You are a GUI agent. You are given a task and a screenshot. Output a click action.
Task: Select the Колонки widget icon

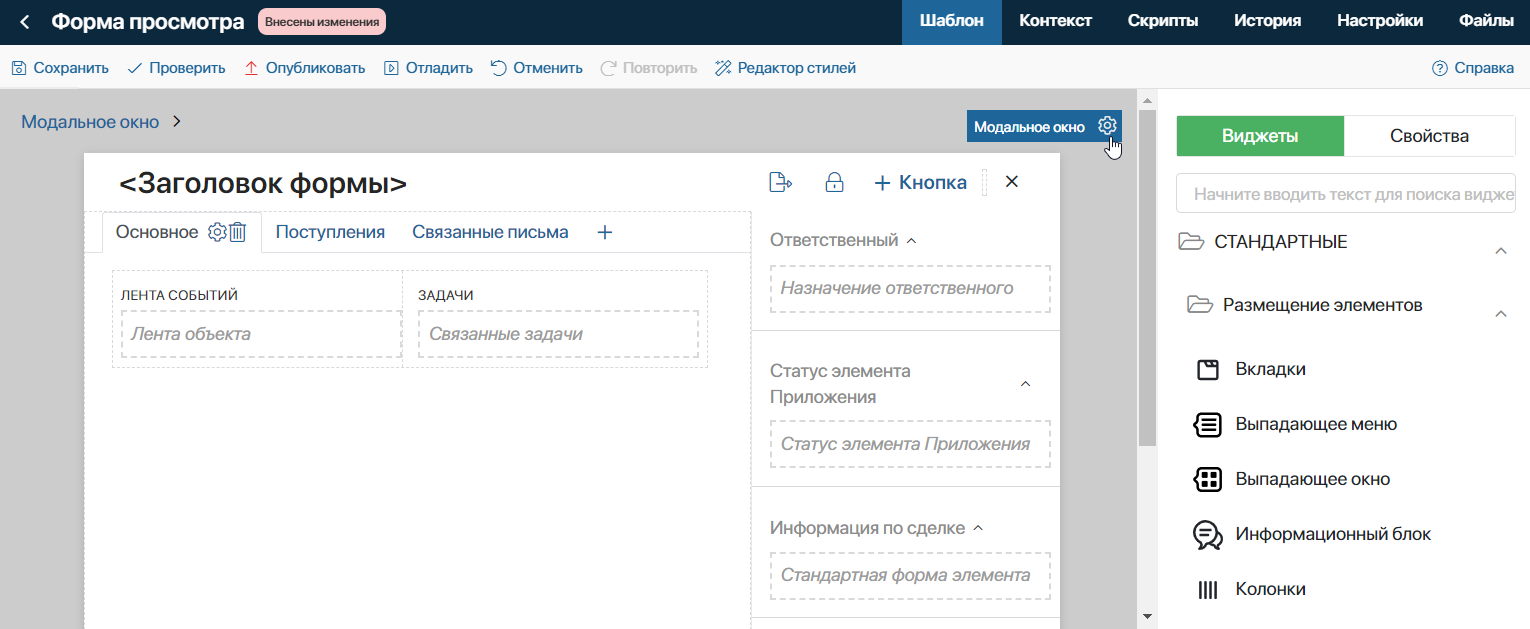pos(1208,590)
